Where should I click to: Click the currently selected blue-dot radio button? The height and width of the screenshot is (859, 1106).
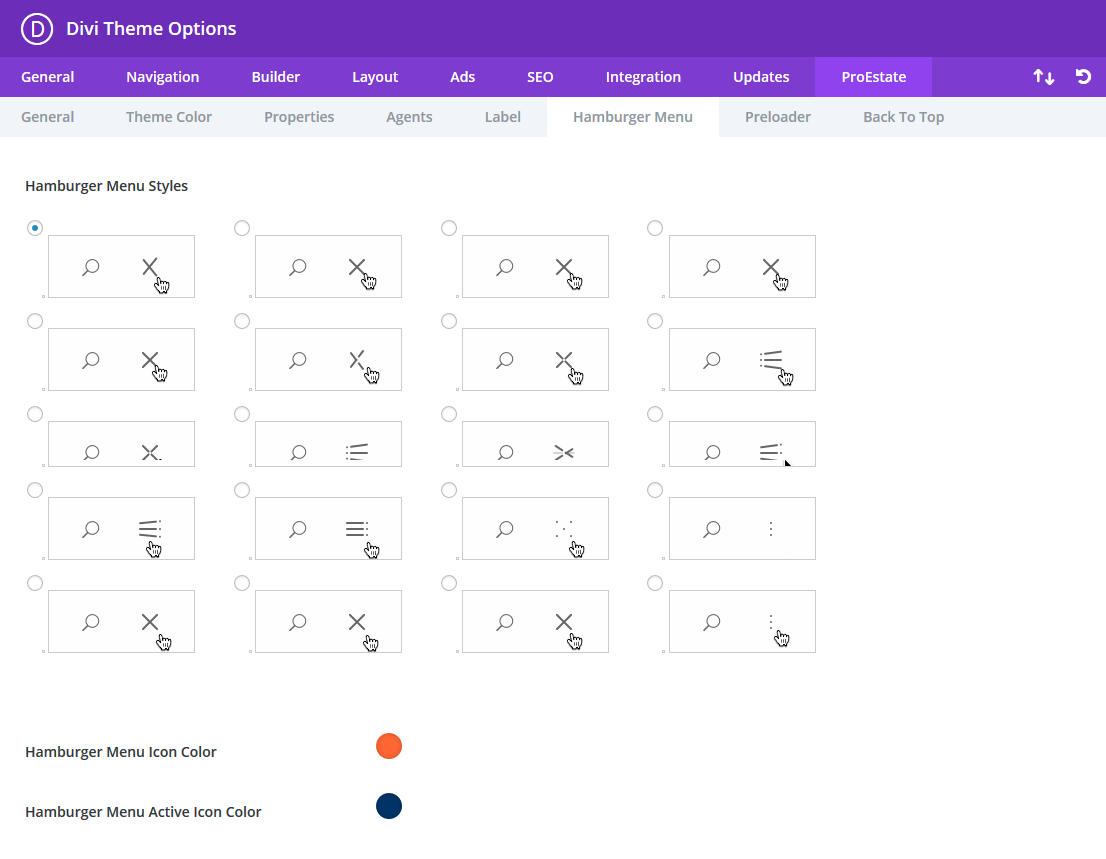point(35,228)
